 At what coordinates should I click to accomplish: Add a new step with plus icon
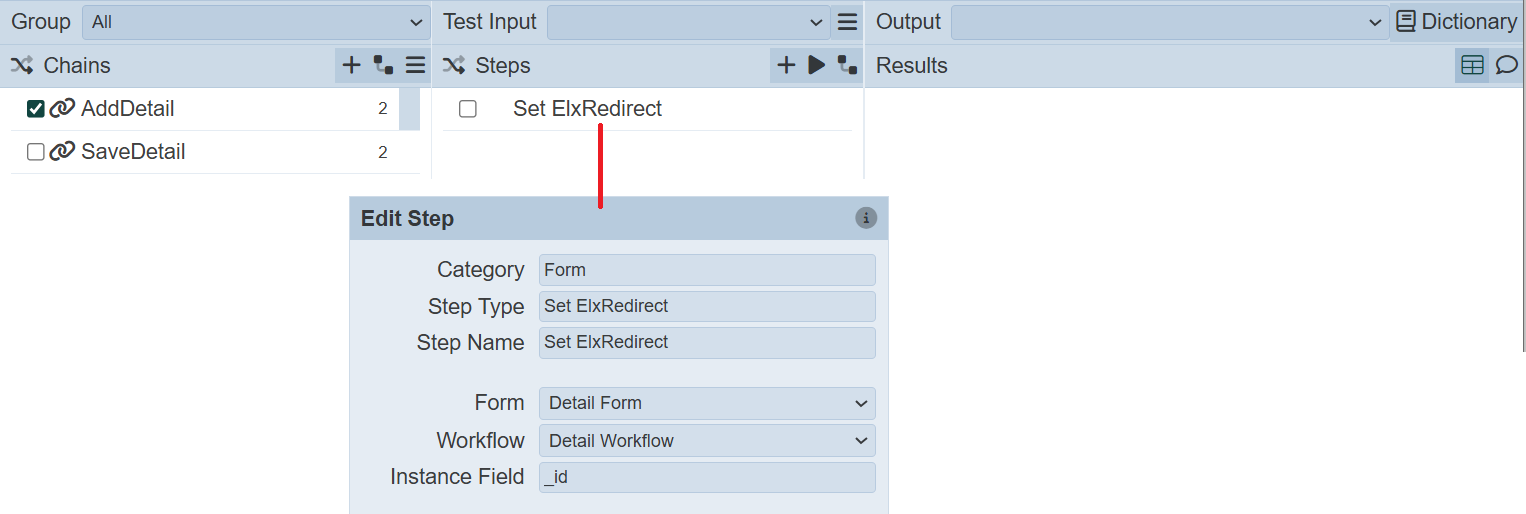pyautogui.click(x=786, y=66)
